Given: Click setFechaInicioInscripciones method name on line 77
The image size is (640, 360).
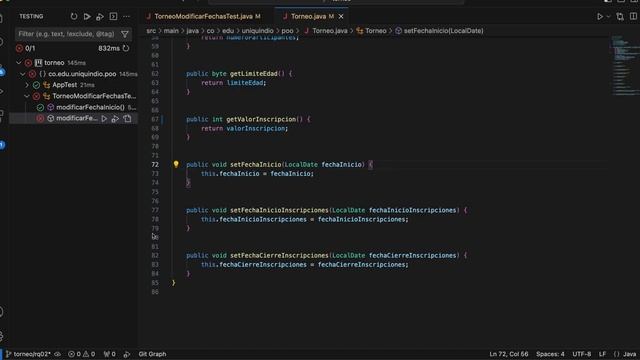Looking at the screenshot, I should pyautogui.click(x=279, y=210).
